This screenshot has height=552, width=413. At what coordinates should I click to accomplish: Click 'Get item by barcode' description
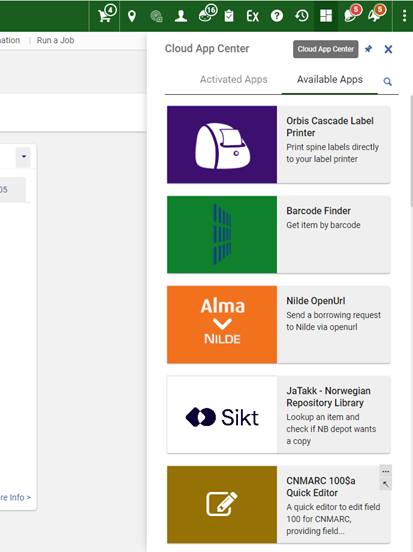323,225
